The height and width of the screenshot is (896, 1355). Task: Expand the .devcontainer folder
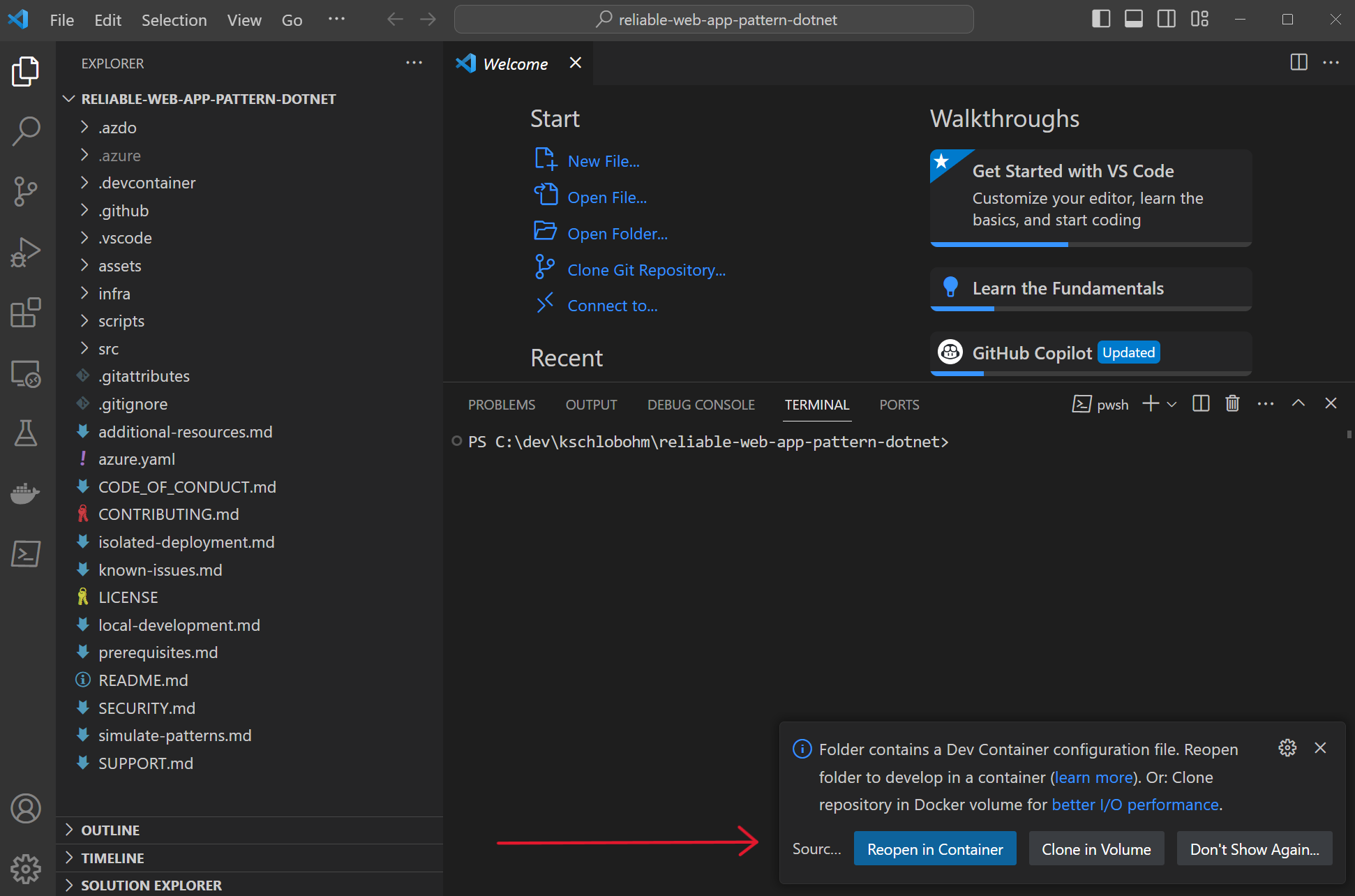(x=147, y=183)
